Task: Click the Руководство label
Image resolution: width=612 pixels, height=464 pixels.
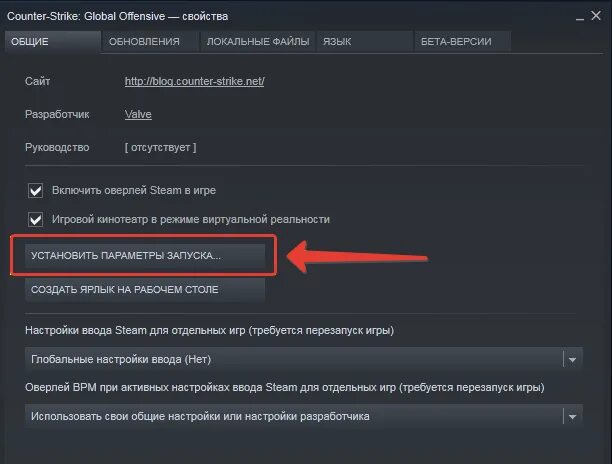Action: point(57,148)
